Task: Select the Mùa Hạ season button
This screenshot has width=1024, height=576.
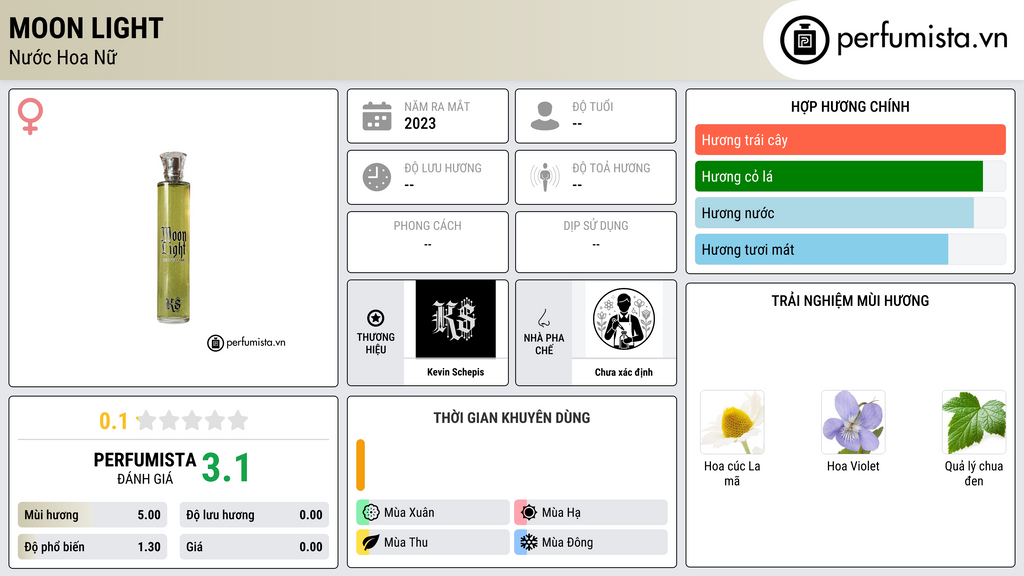Action: click(591, 513)
